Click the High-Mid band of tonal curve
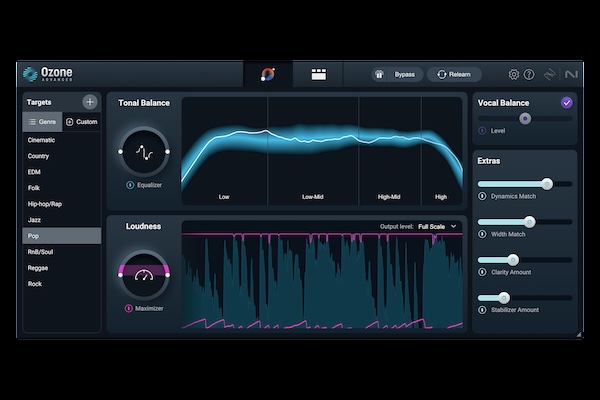This screenshot has width=600, height=400. (390, 151)
